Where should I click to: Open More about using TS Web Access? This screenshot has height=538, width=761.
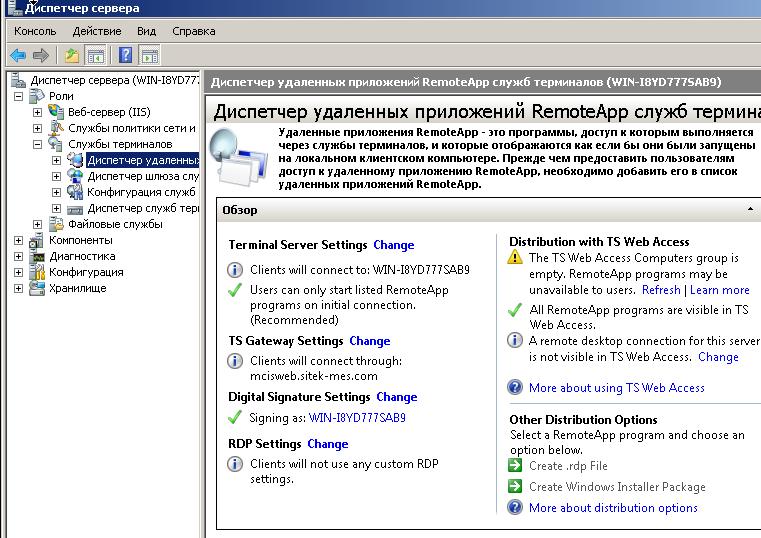point(616,388)
